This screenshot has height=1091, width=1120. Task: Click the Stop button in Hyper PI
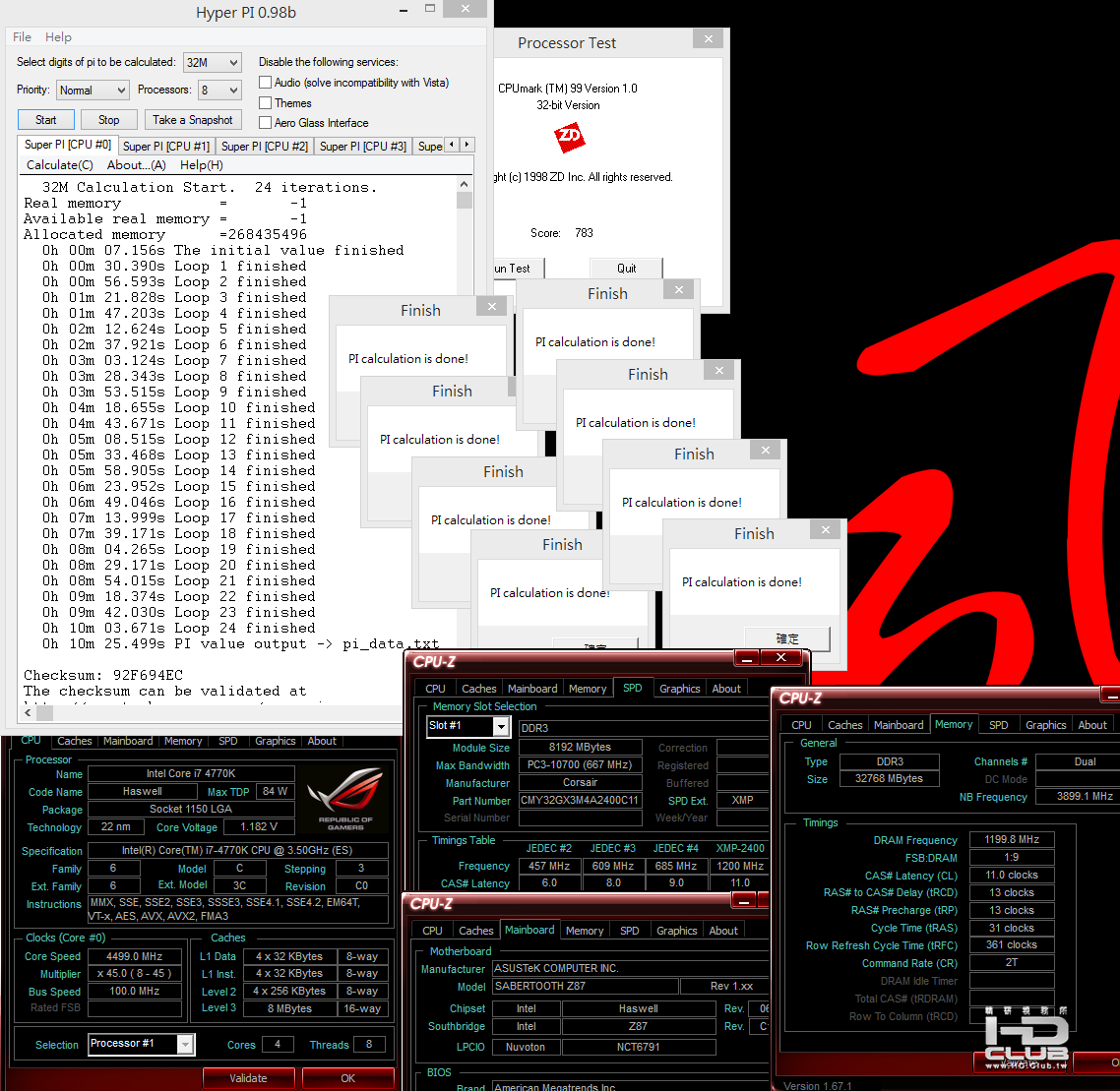[x=108, y=120]
